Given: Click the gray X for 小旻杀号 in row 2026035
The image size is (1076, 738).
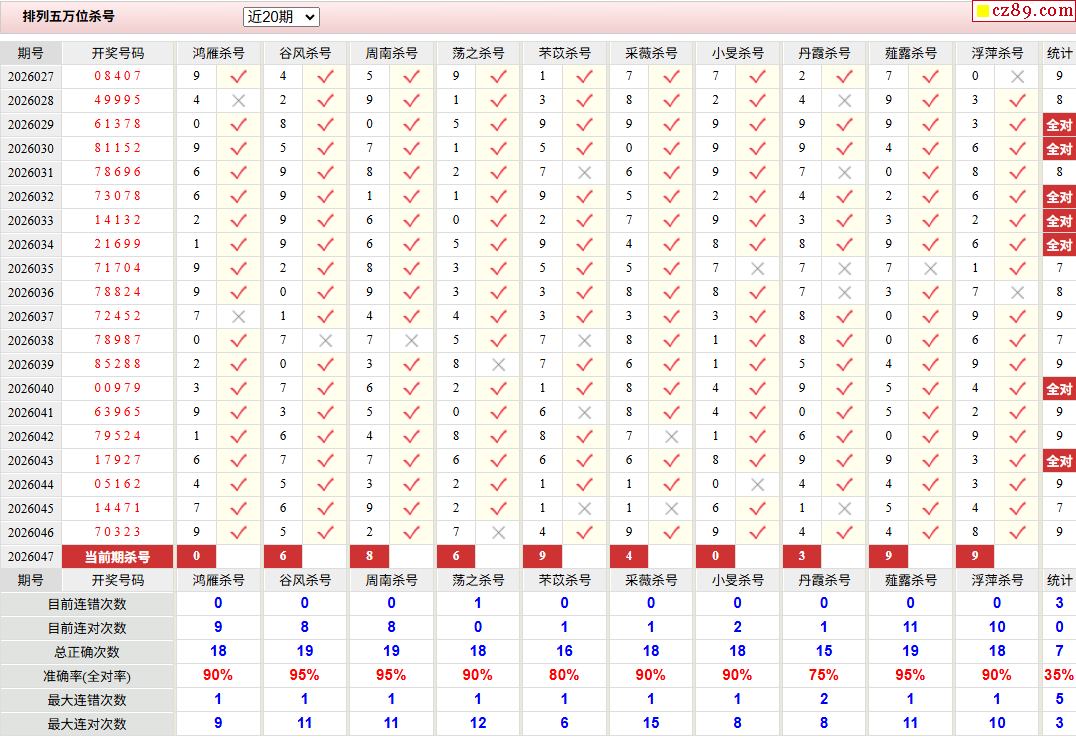Looking at the screenshot, I should pos(757,269).
